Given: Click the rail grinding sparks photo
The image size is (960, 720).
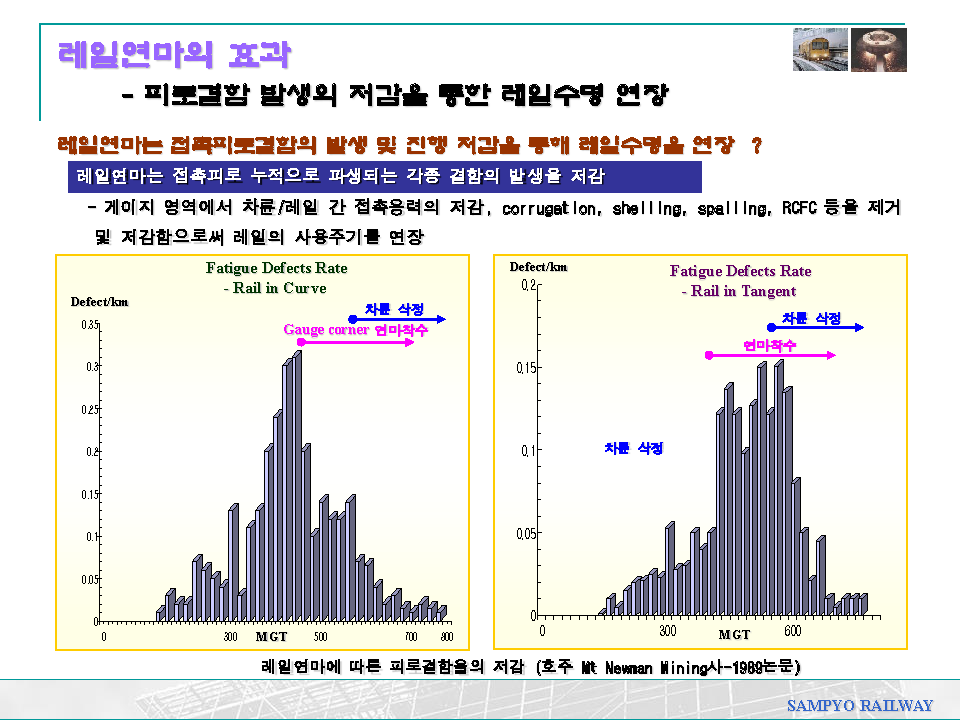Looking at the screenshot, I should [878, 50].
